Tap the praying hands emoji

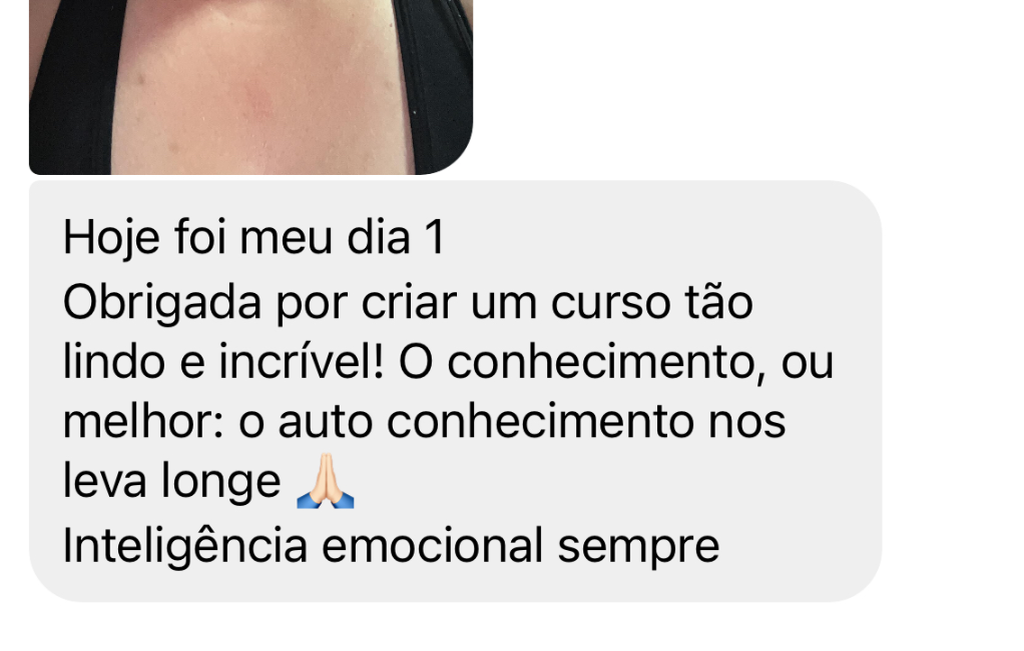coord(325,481)
